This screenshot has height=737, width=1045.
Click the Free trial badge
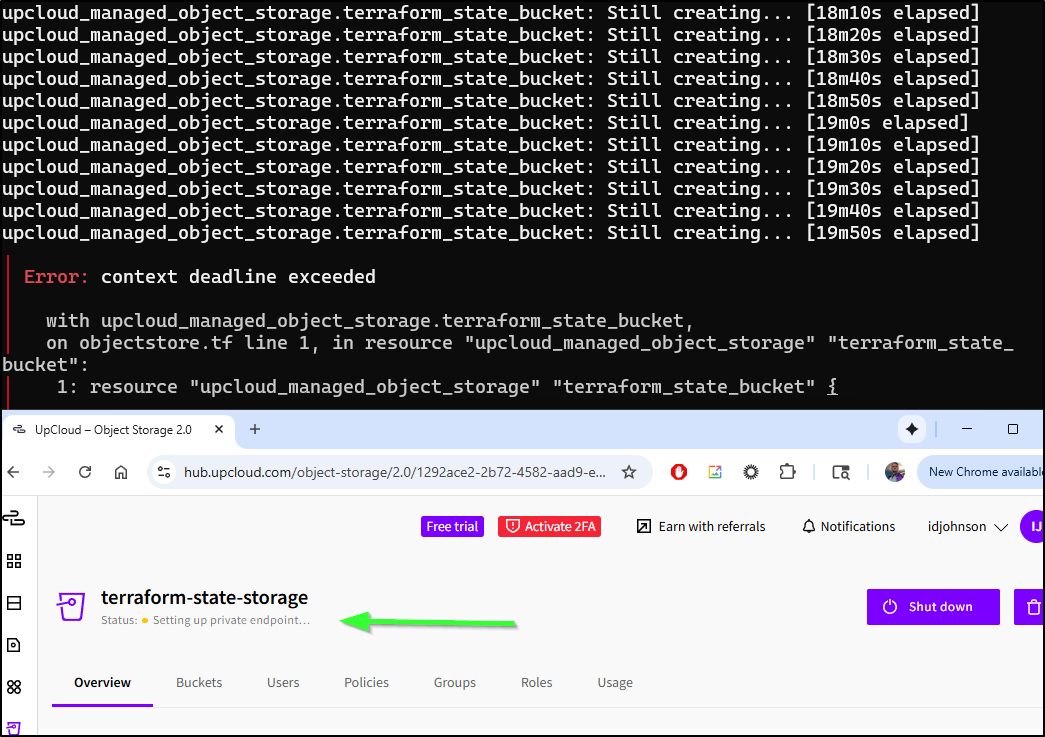[x=452, y=526]
